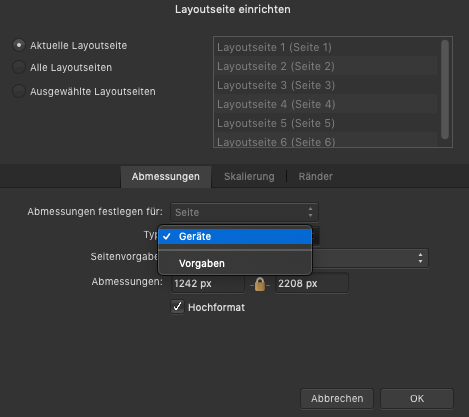This screenshot has width=469, height=417.
Task: Open the Ränder tab
Action: (315, 176)
